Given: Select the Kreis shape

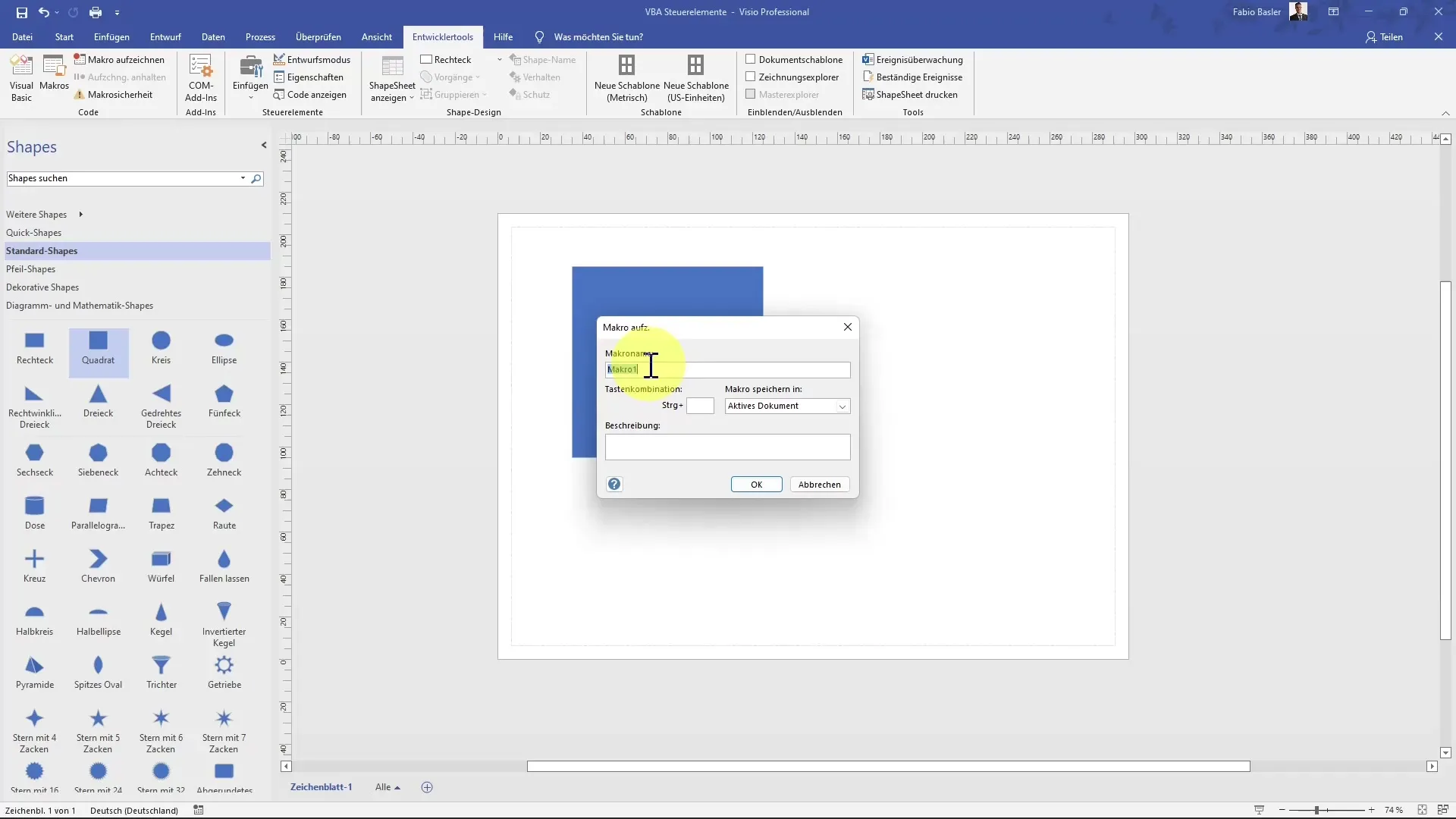Looking at the screenshot, I should pyautogui.click(x=161, y=350).
